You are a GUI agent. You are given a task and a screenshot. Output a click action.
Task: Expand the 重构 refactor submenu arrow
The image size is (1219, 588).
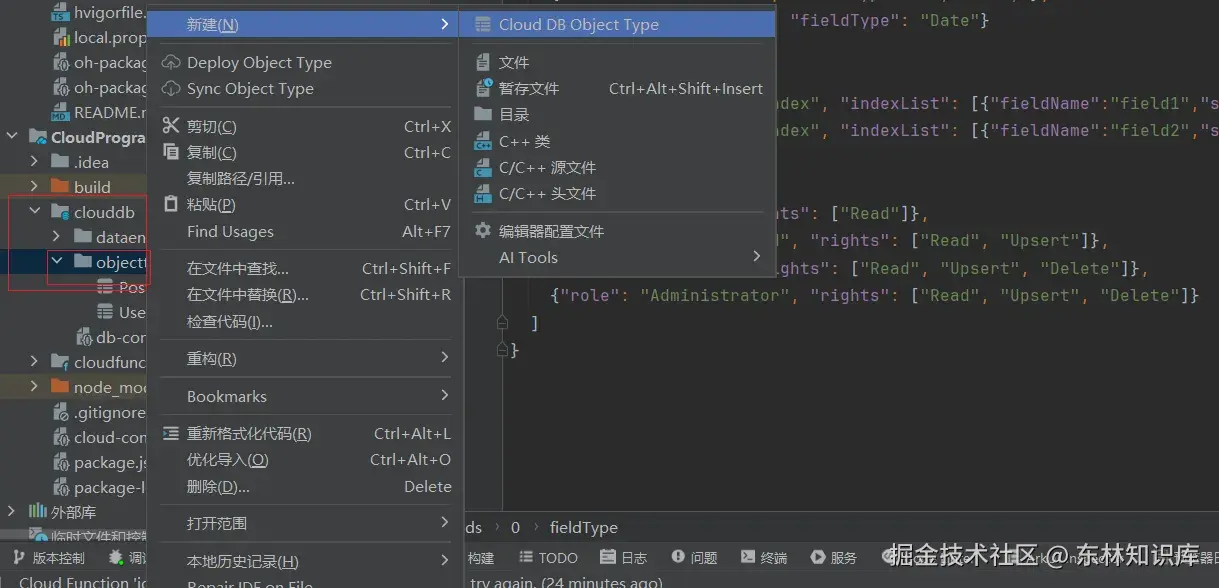point(445,358)
